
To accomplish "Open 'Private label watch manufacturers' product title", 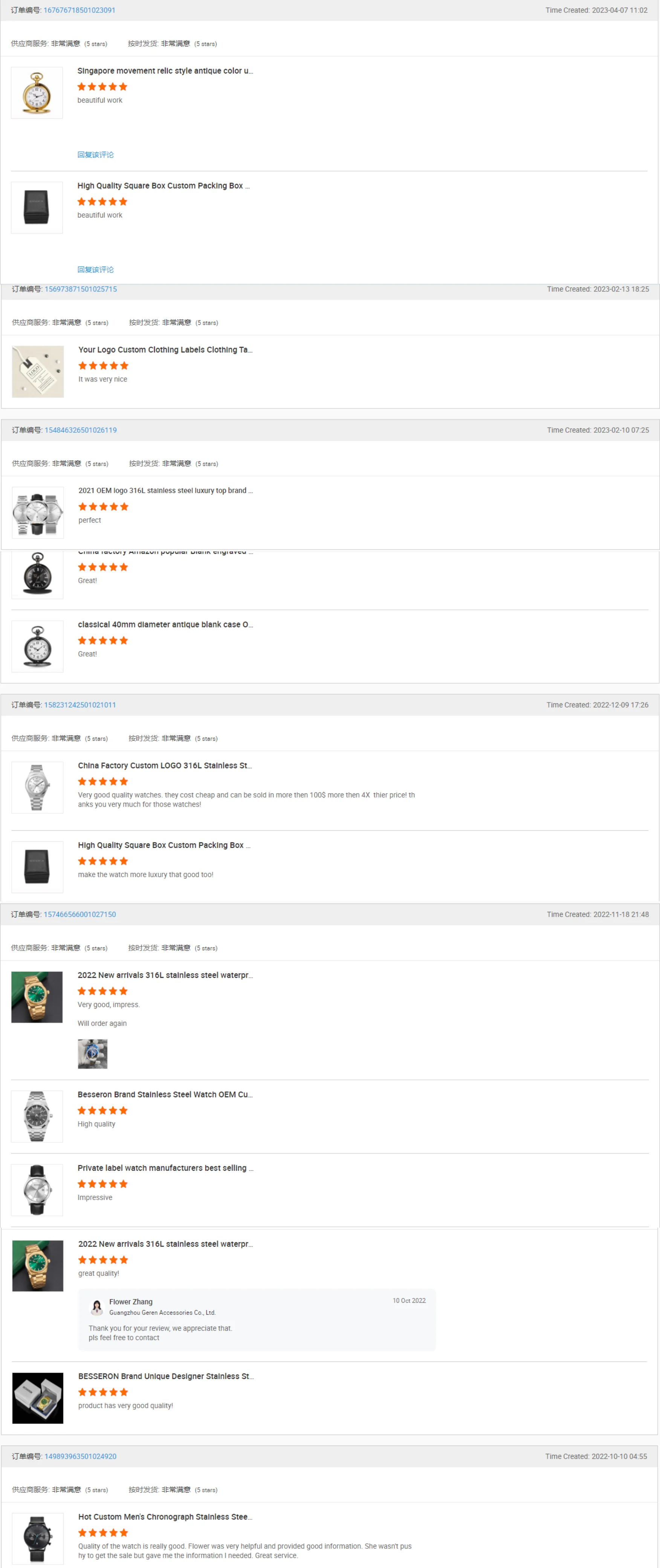I will 165,1167.
